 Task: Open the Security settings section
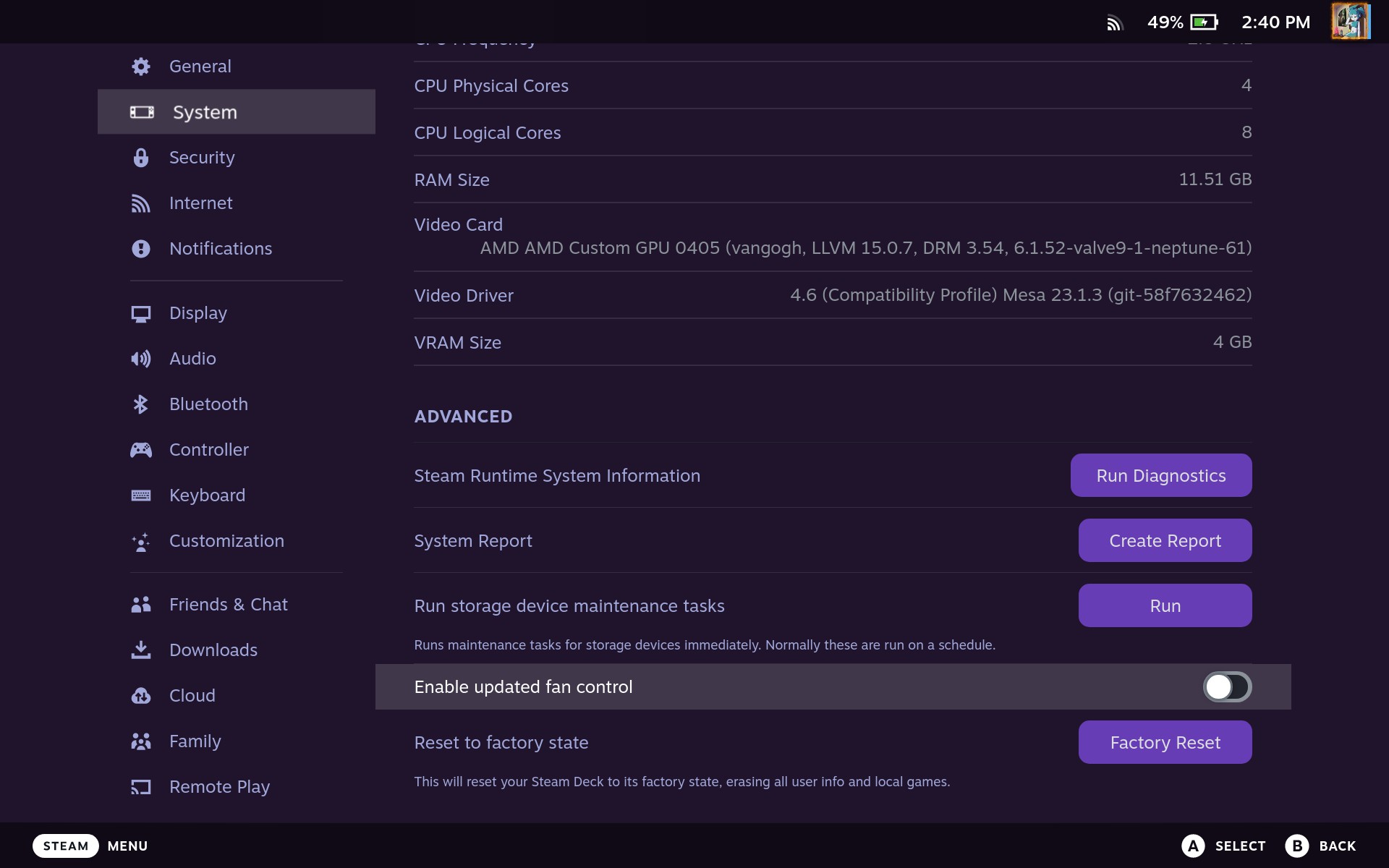[237, 158]
